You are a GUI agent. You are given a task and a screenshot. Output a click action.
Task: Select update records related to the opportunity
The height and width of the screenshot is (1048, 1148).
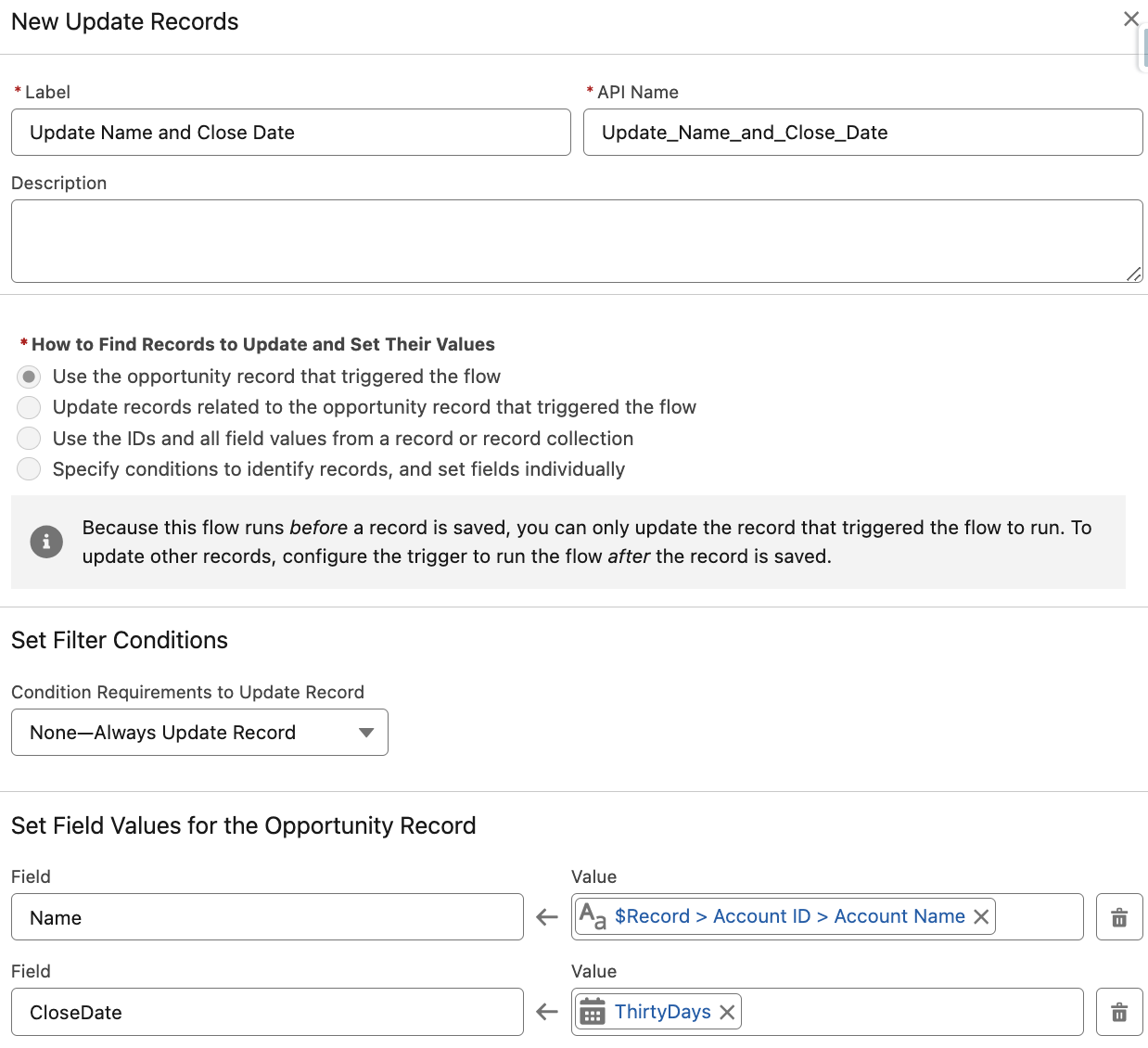[29, 407]
